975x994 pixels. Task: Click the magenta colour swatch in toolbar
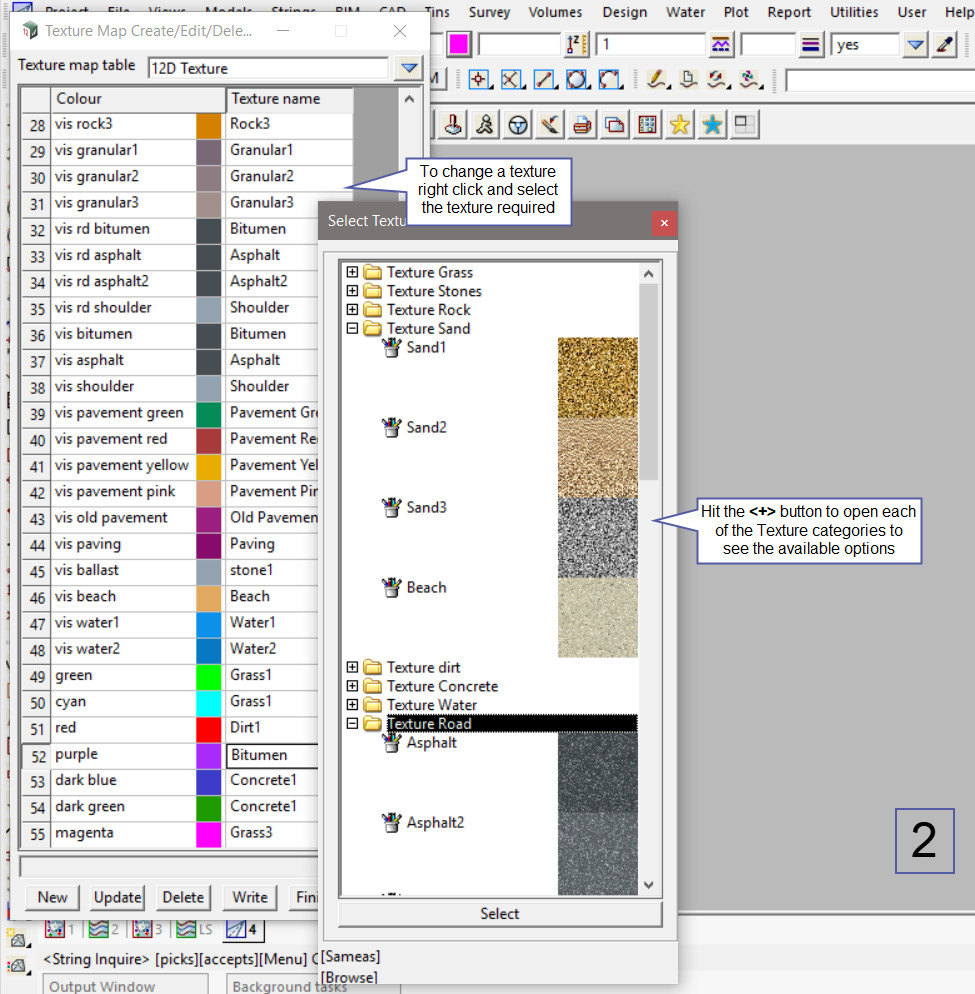click(460, 45)
